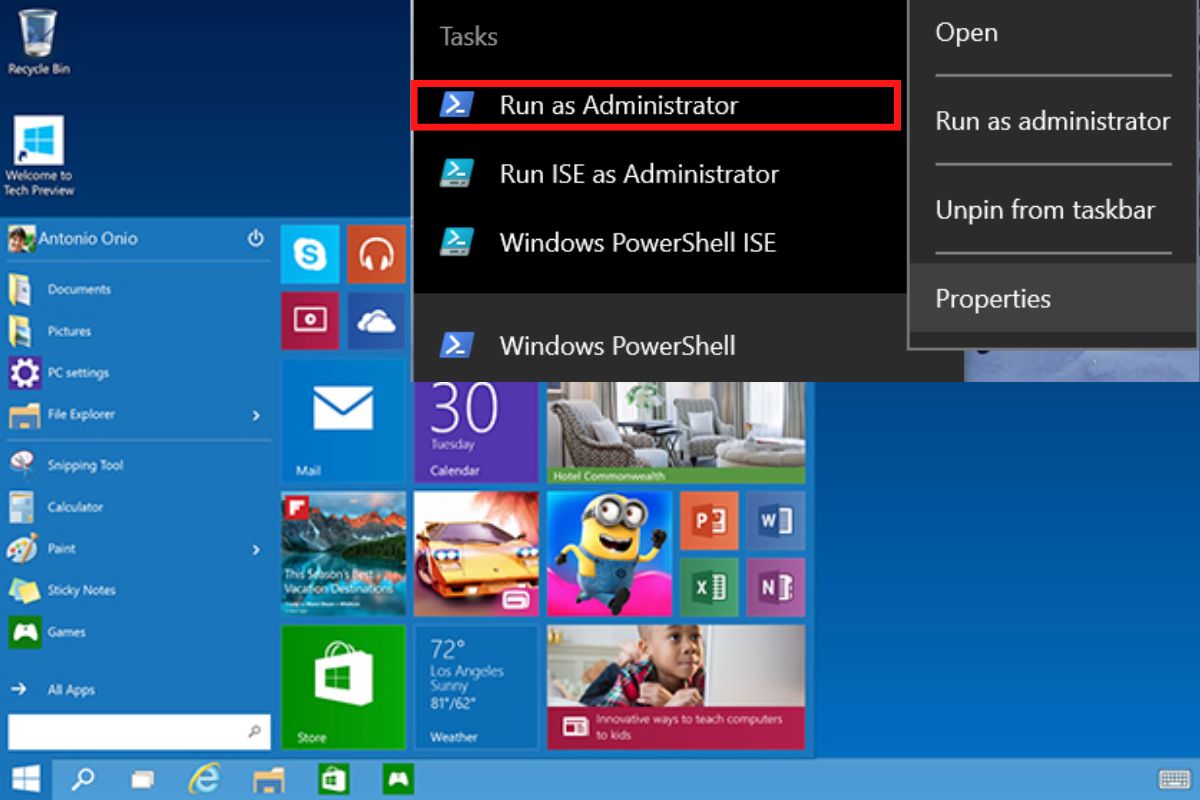The height and width of the screenshot is (800, 1200).
Task: Open File Explorer from the taskbar
Action: (269, 778)
